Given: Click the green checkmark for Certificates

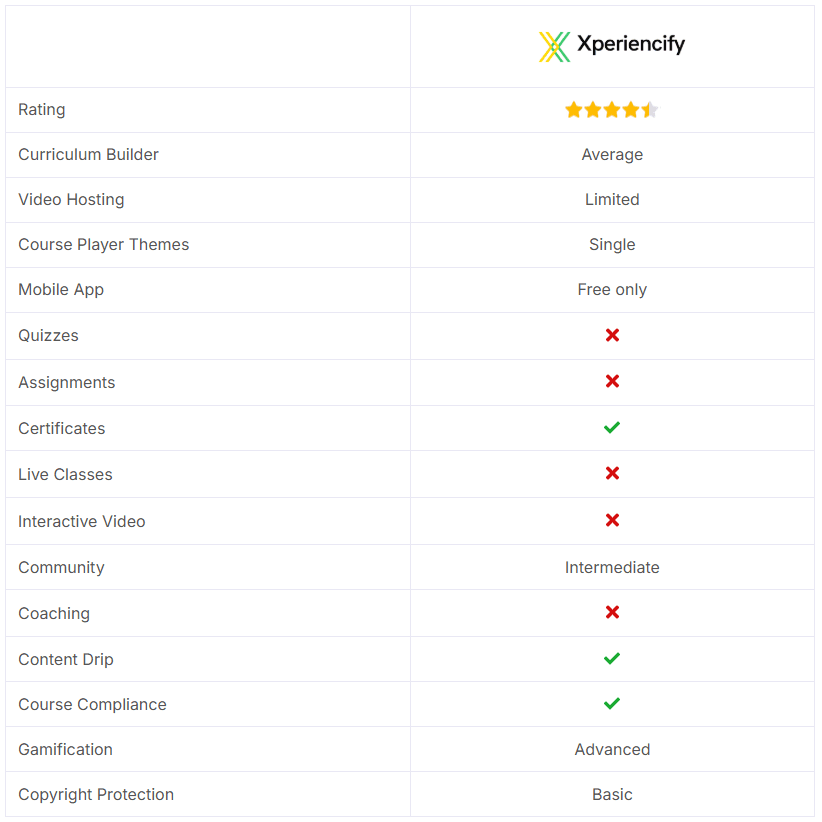Looking at the screenshot, I should coord(612,428).
